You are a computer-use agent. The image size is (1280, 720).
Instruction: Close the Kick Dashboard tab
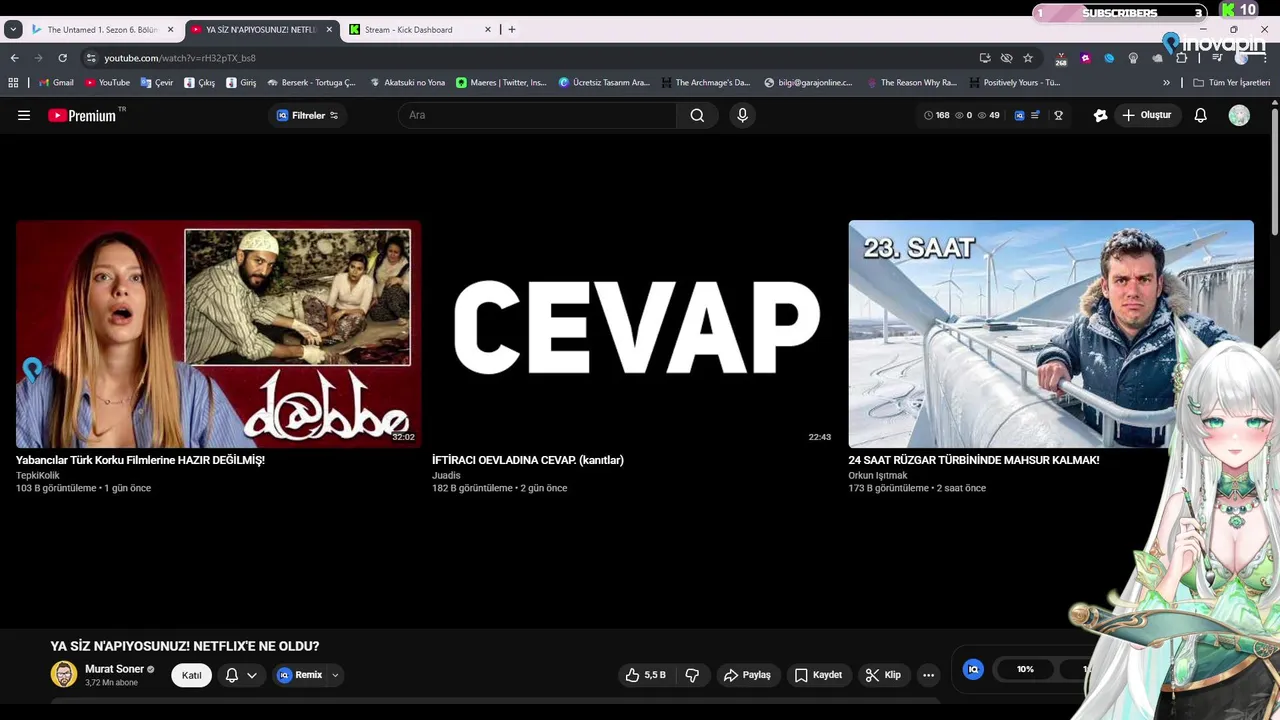[488, 30]
